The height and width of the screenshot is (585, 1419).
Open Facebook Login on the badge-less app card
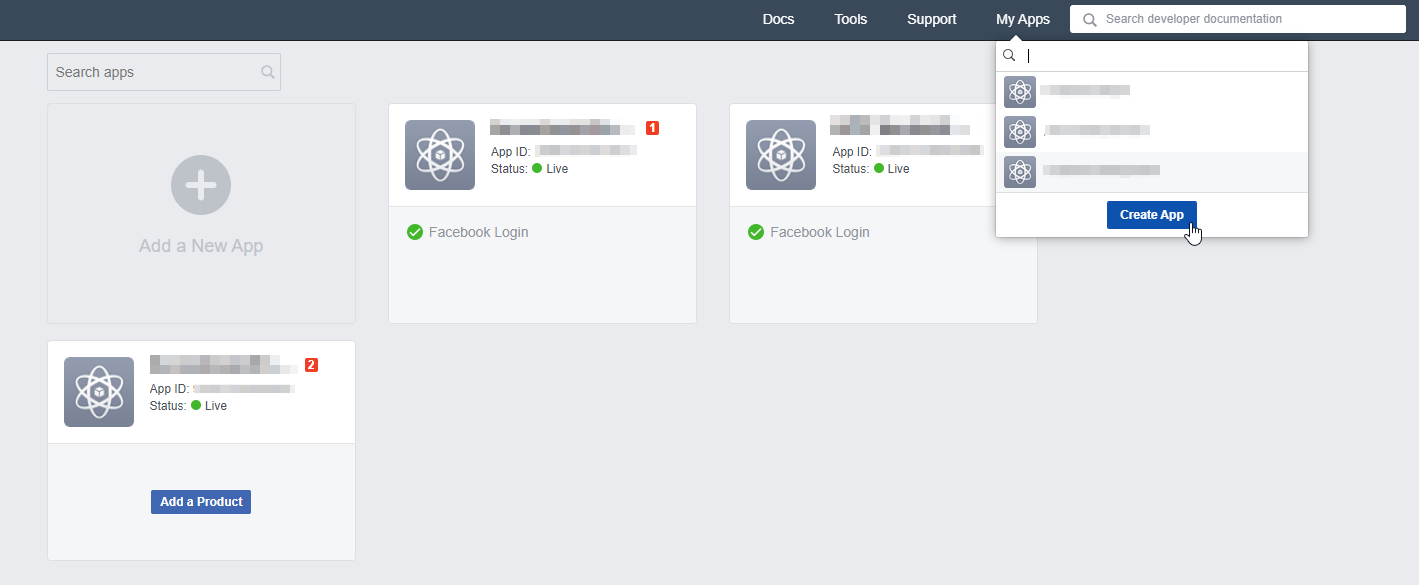819,232
